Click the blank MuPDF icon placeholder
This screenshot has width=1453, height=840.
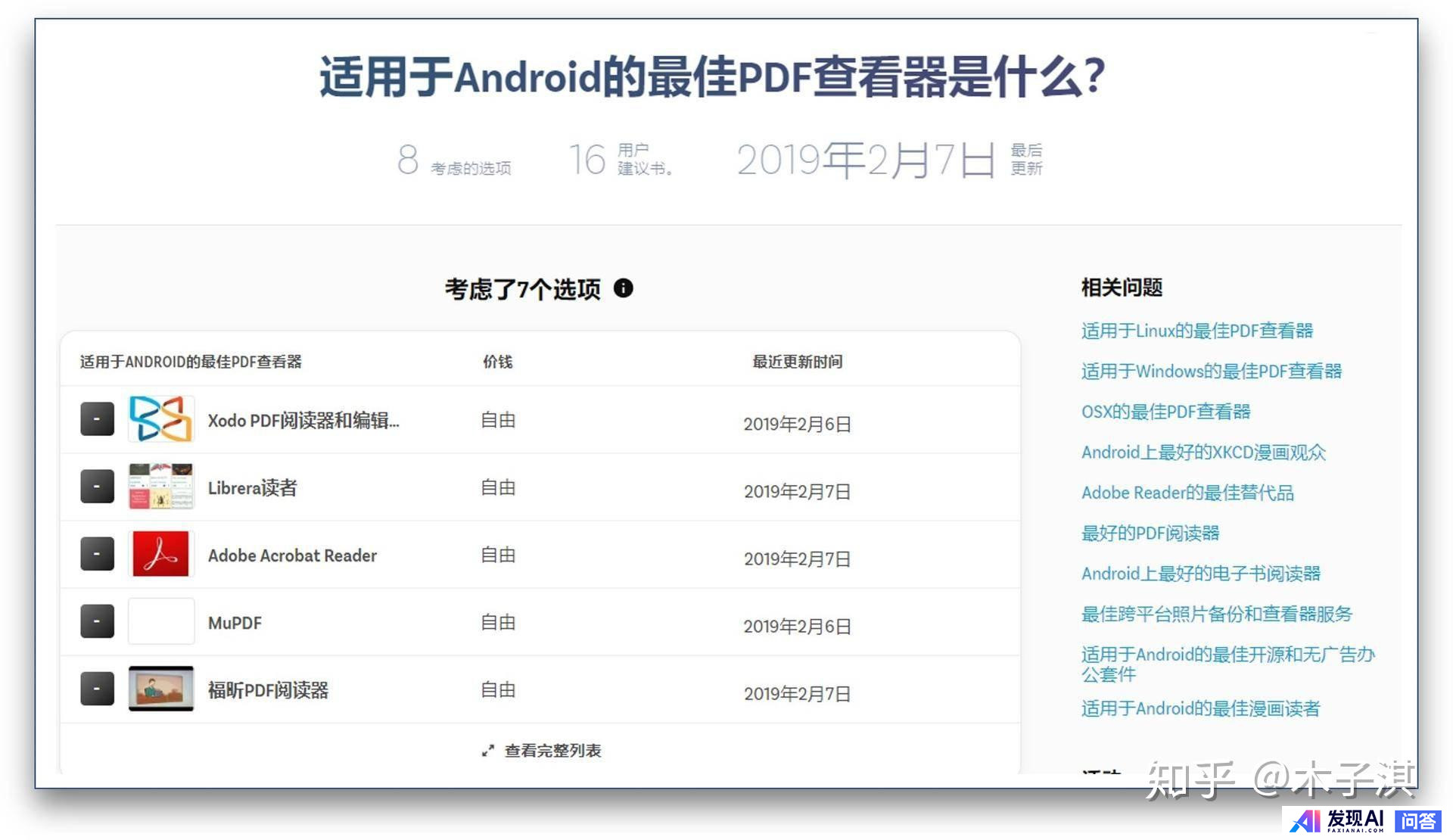point(160,621)
